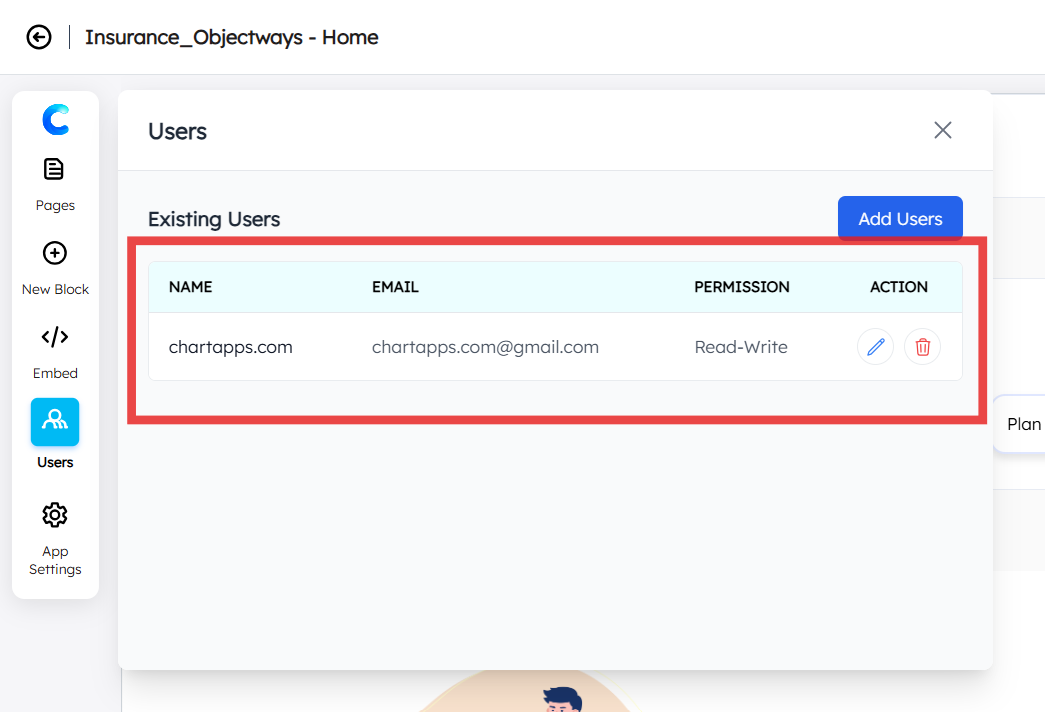Go back using the circled arrow icon
Screen dimensions: 1045x712
tap(39, 37)
